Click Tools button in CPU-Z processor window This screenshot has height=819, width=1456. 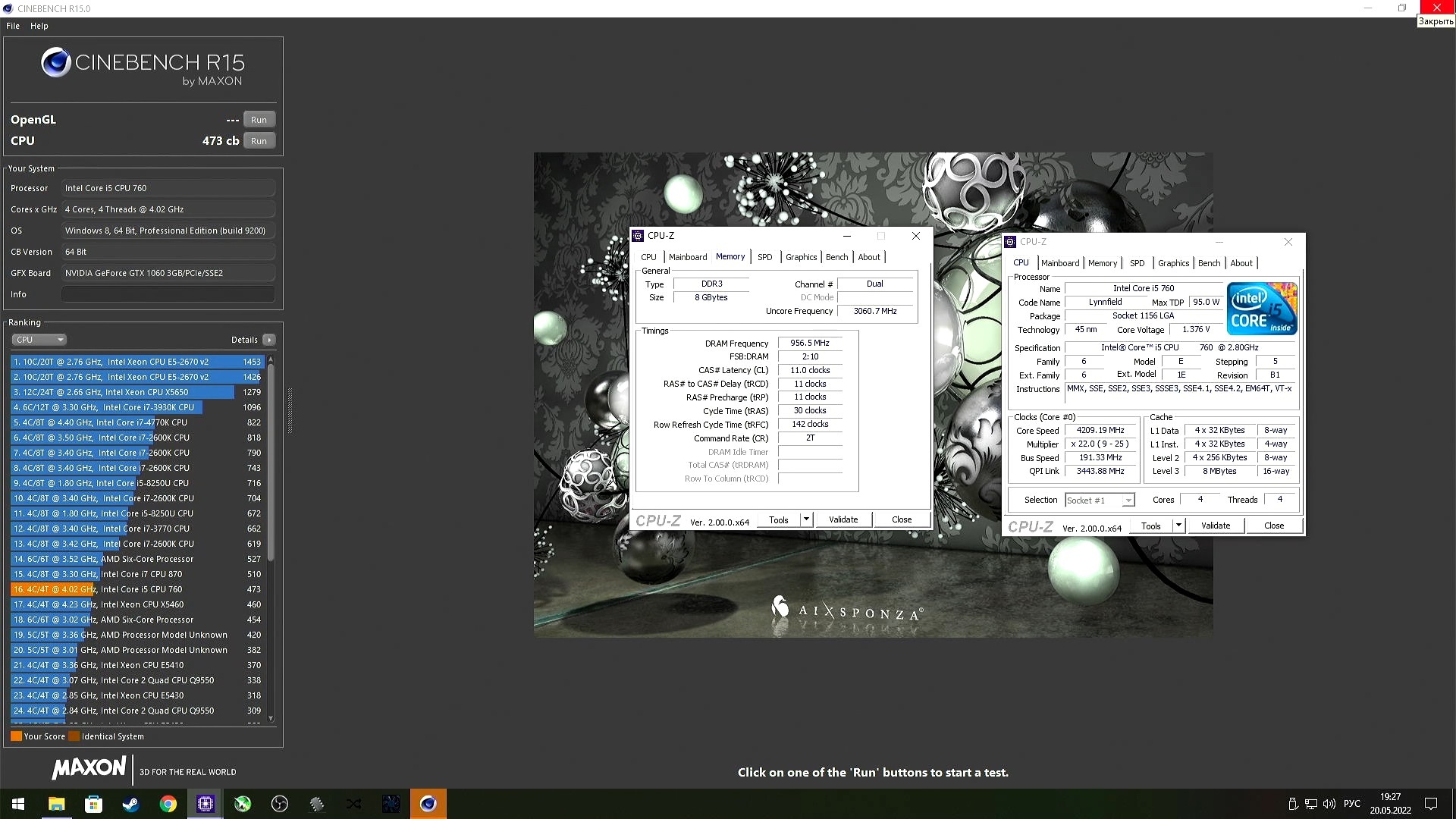coord(1151,526)
